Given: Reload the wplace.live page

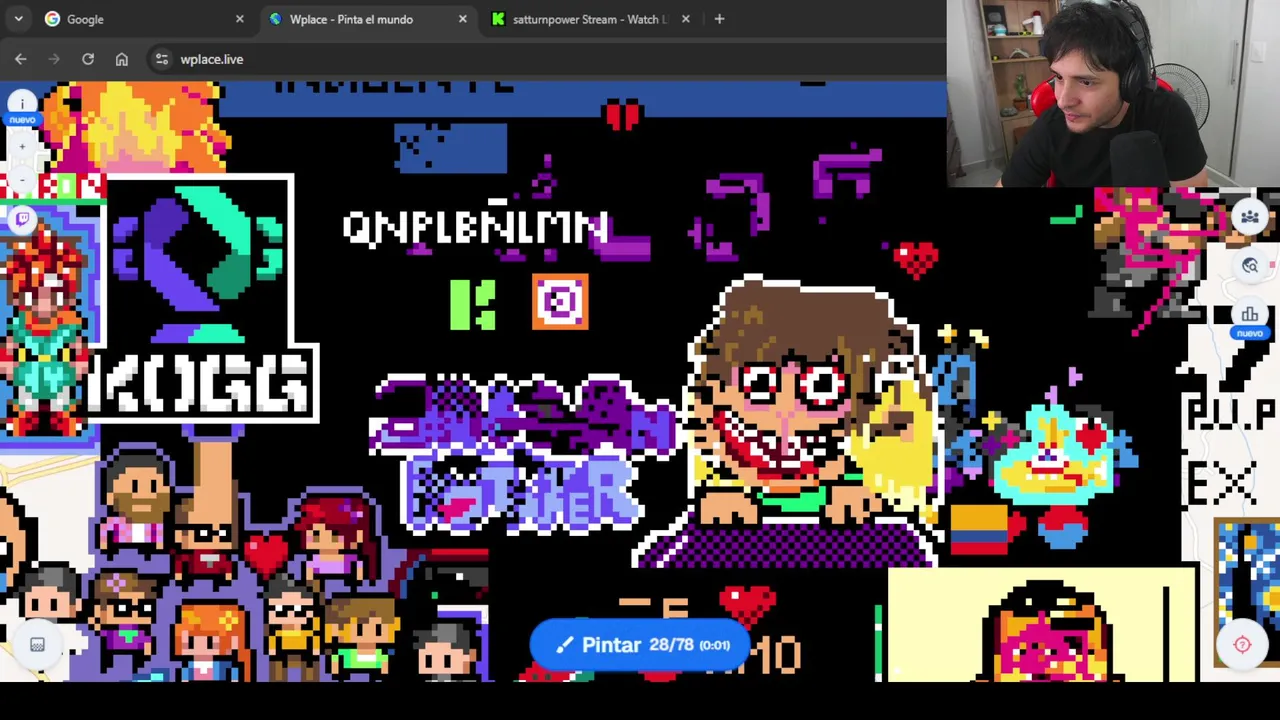Looking at the screenshot, I should (88, 59).
